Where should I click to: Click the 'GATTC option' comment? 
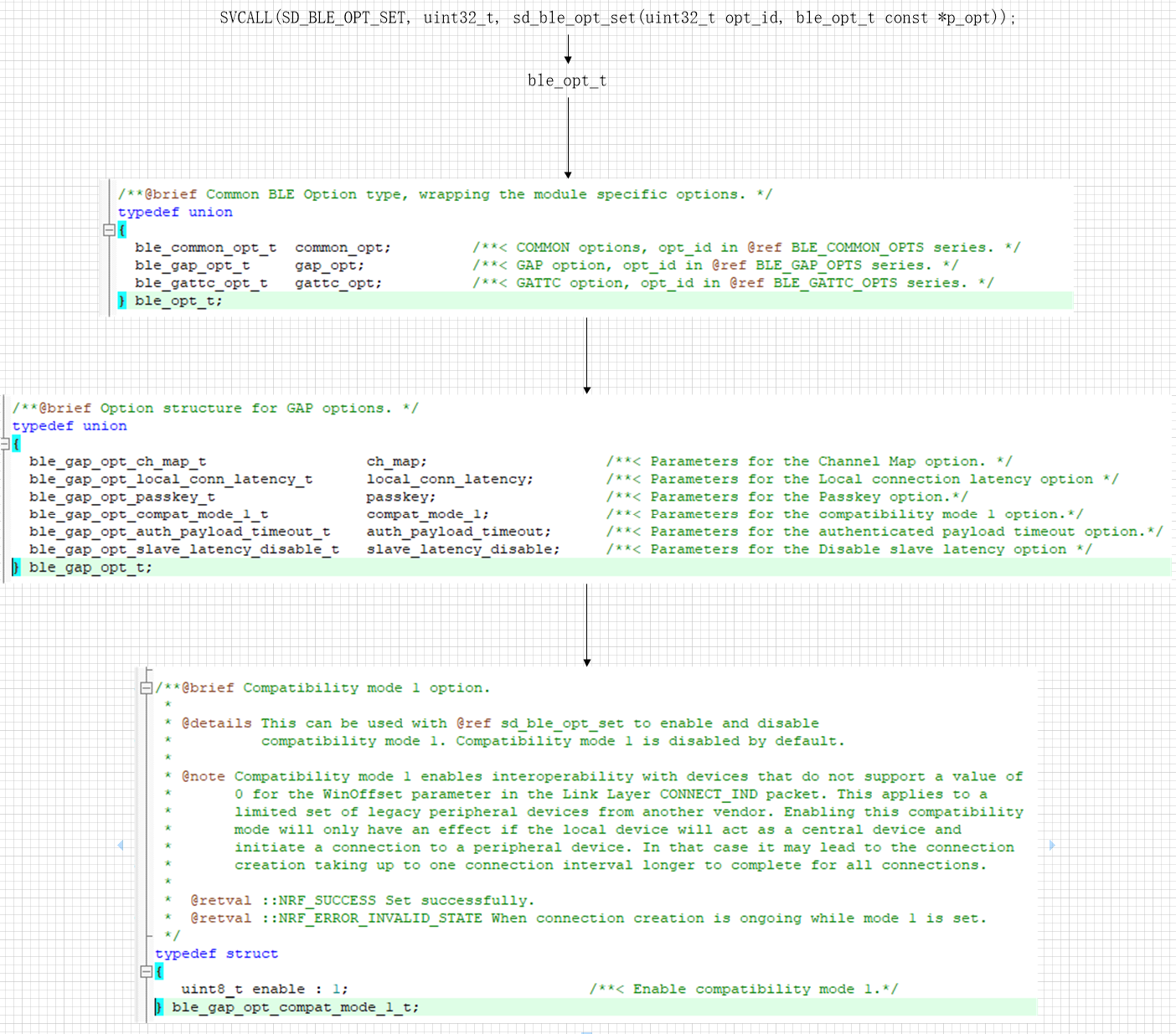(x=733, y=283)
